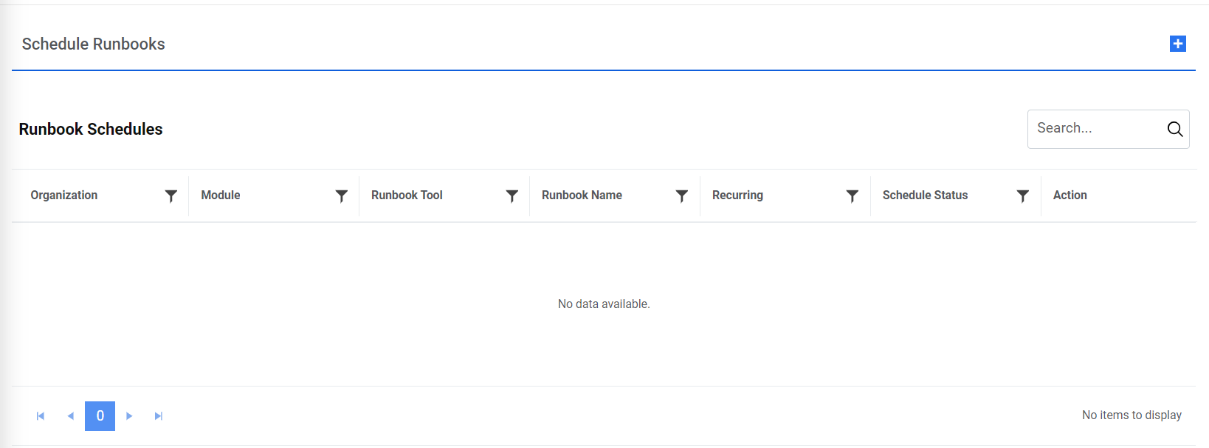Go to the last page
The image size is (1209, 448).
(158, 416)
